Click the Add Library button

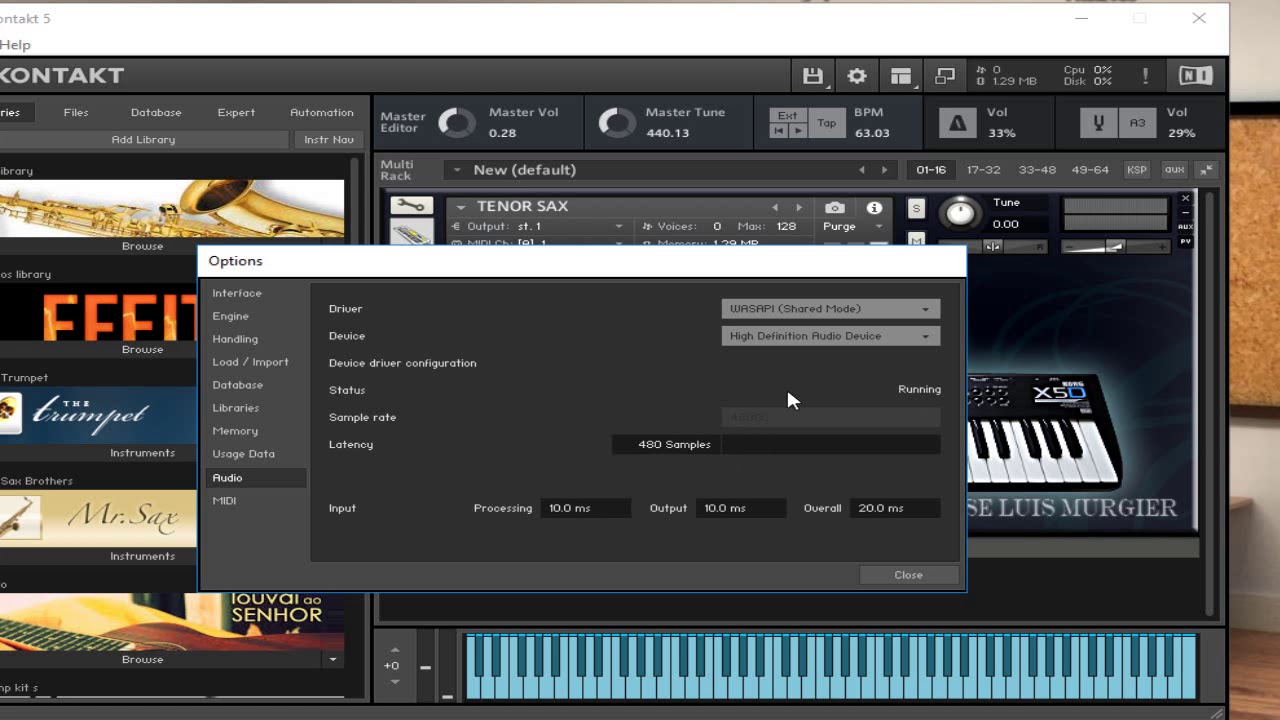pos(143,140)
